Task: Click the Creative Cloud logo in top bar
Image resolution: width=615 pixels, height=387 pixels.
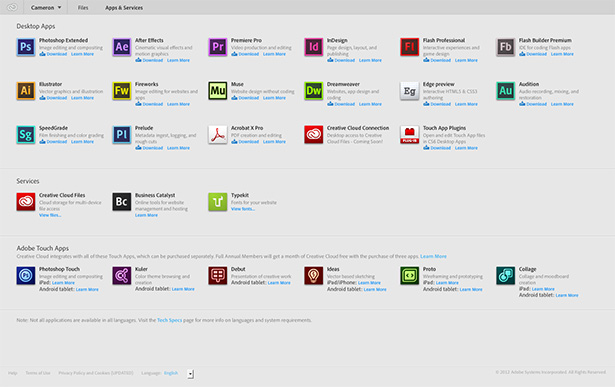Action: click(x=12, y=7)
